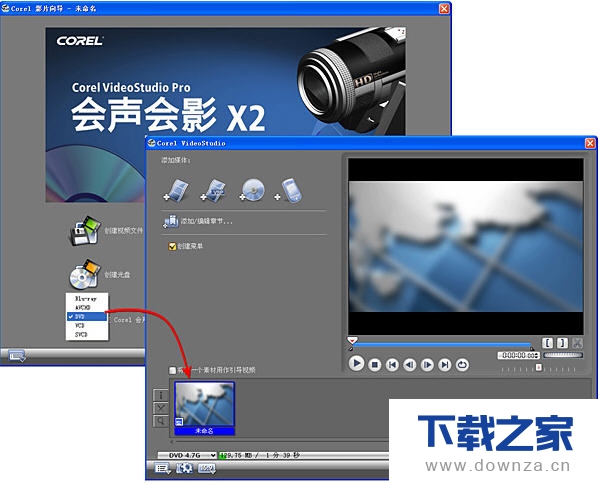
Task: Toggle the create menu checkbox
Action: coord(172,246)
